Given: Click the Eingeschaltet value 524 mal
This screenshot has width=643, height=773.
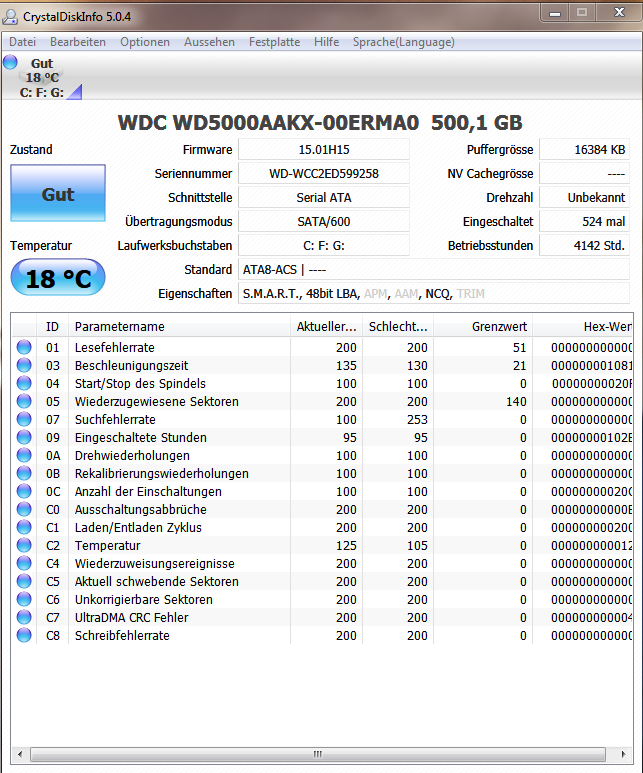Looking at the screenshot, I should 584,221.
